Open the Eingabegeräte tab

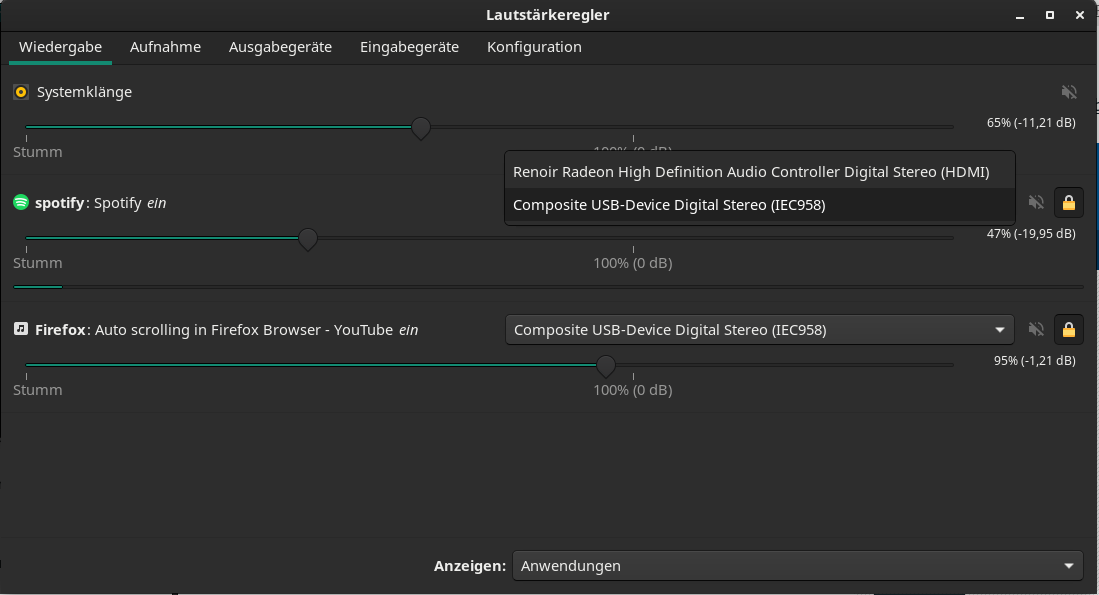(409, 47)
